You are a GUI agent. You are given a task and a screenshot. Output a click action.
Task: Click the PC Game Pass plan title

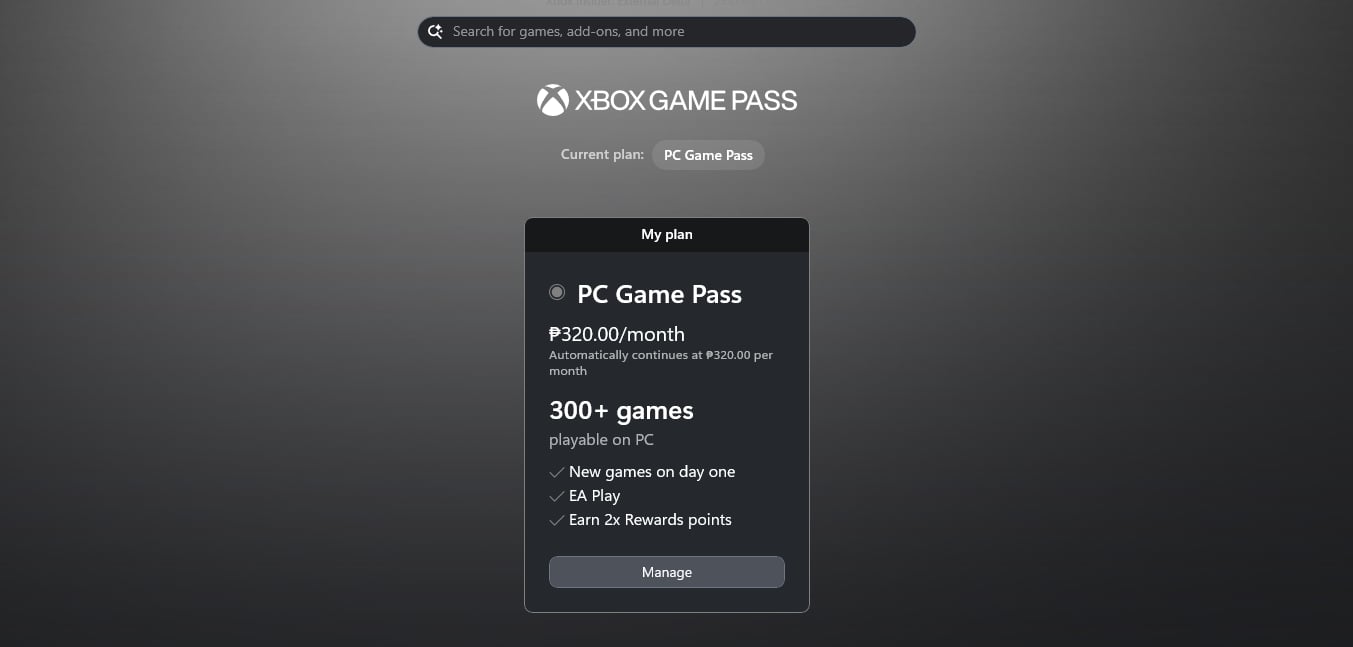tap(660, 294)
